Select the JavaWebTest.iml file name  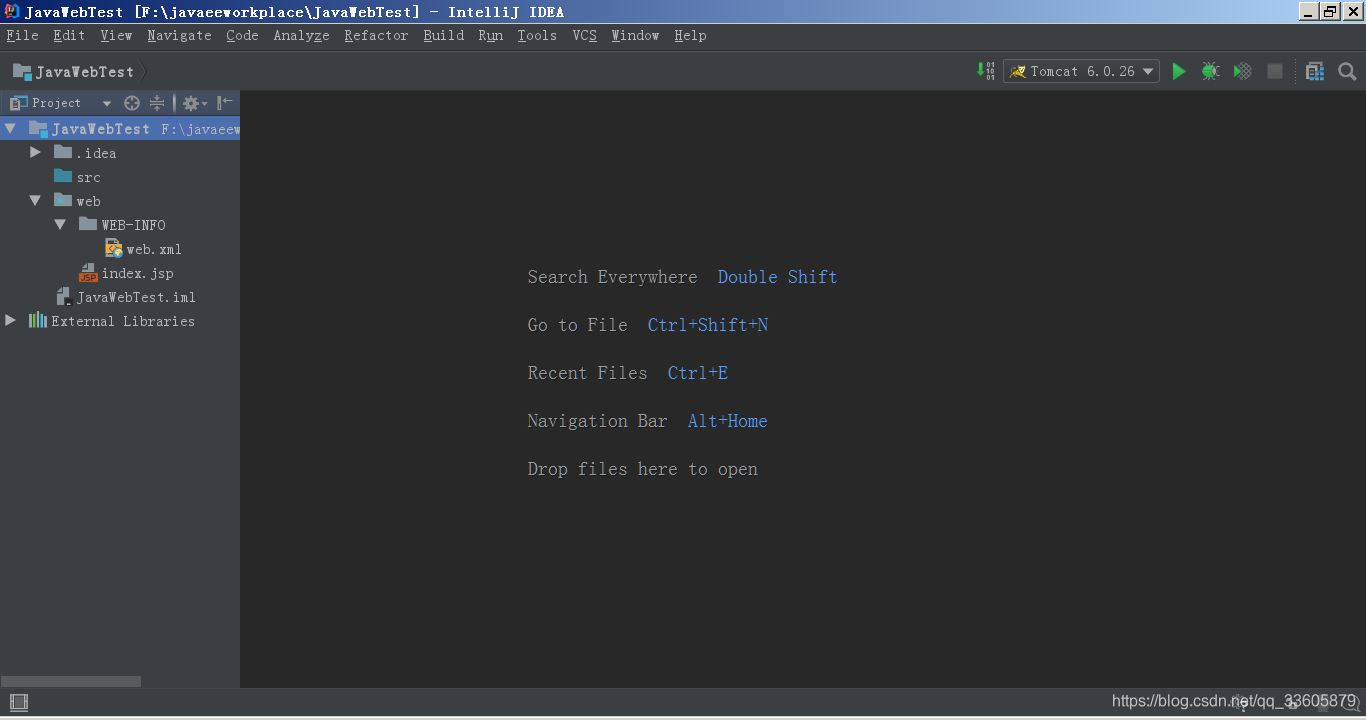coord(136,297)
